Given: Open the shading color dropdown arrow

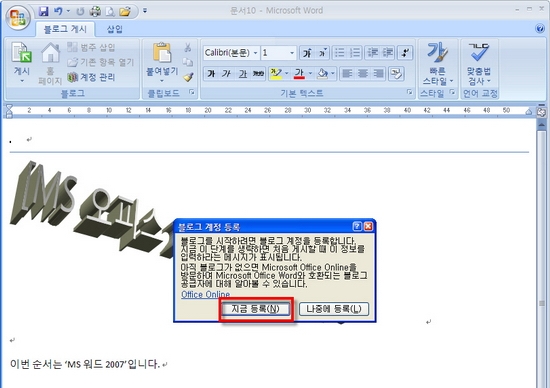Looking at the screenshot, I should [x=333, y=74].
